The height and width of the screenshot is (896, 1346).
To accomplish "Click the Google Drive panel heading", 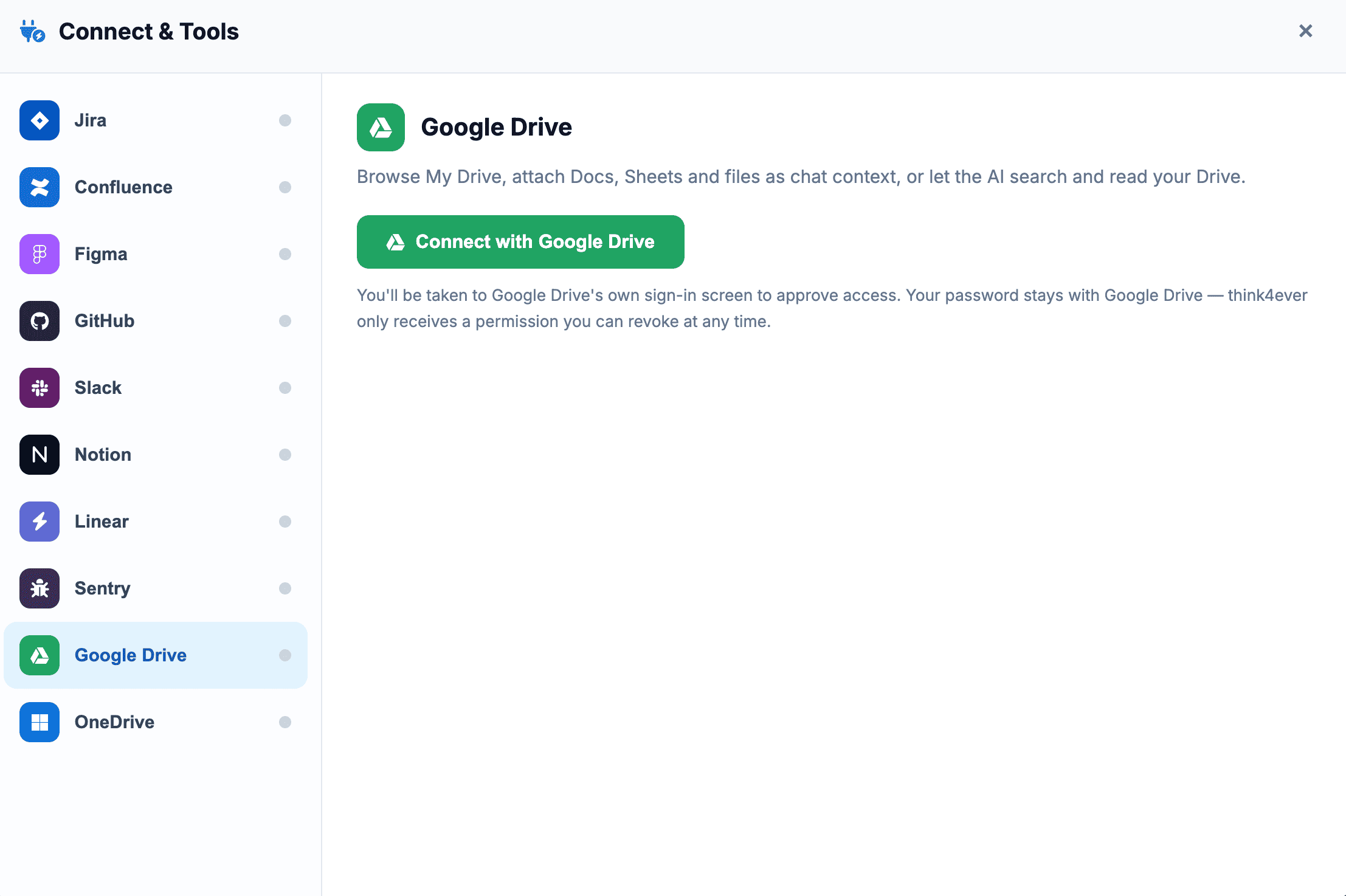I will tap(496, 128).
